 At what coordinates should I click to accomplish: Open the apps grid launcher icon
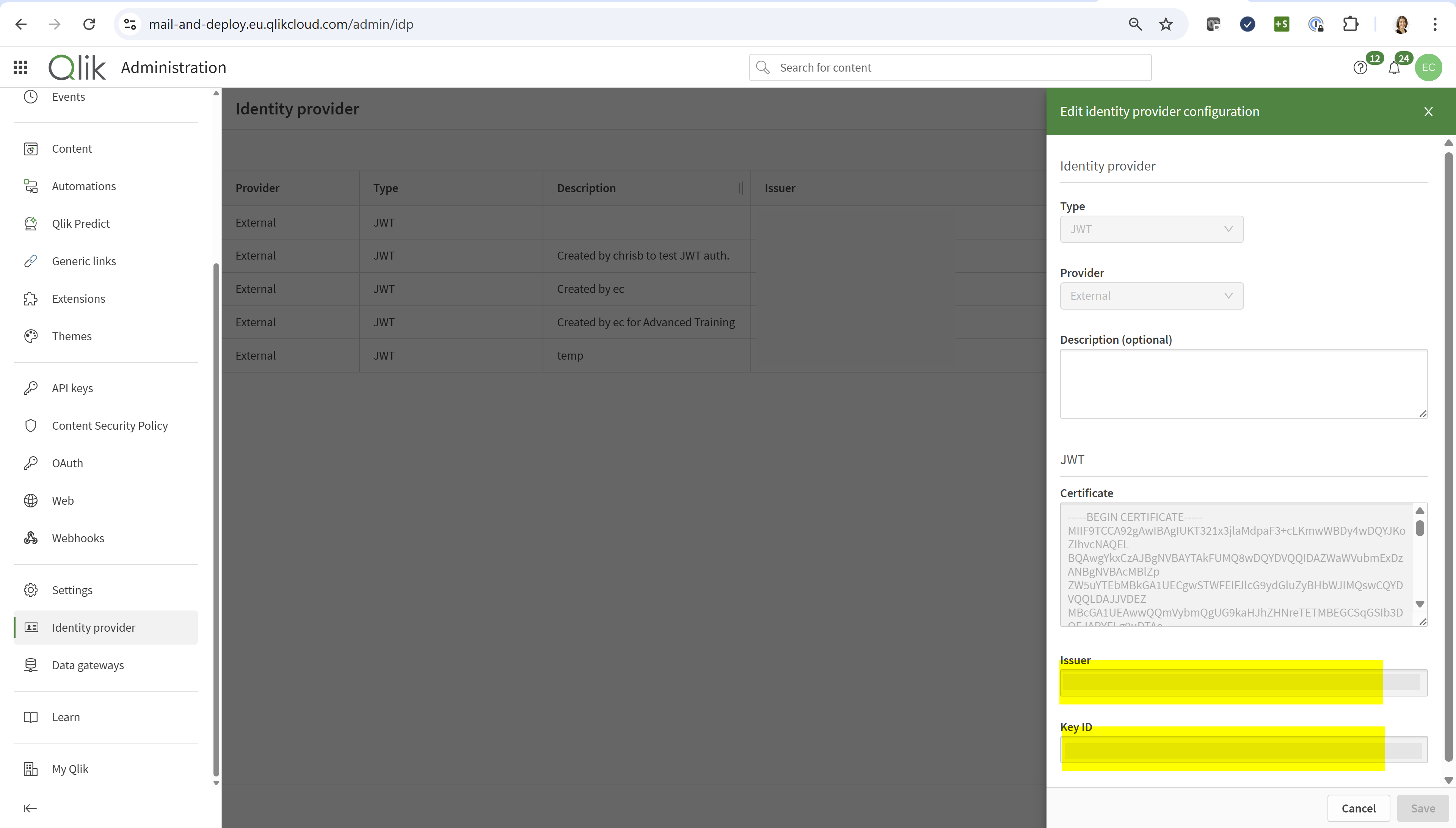20,68
